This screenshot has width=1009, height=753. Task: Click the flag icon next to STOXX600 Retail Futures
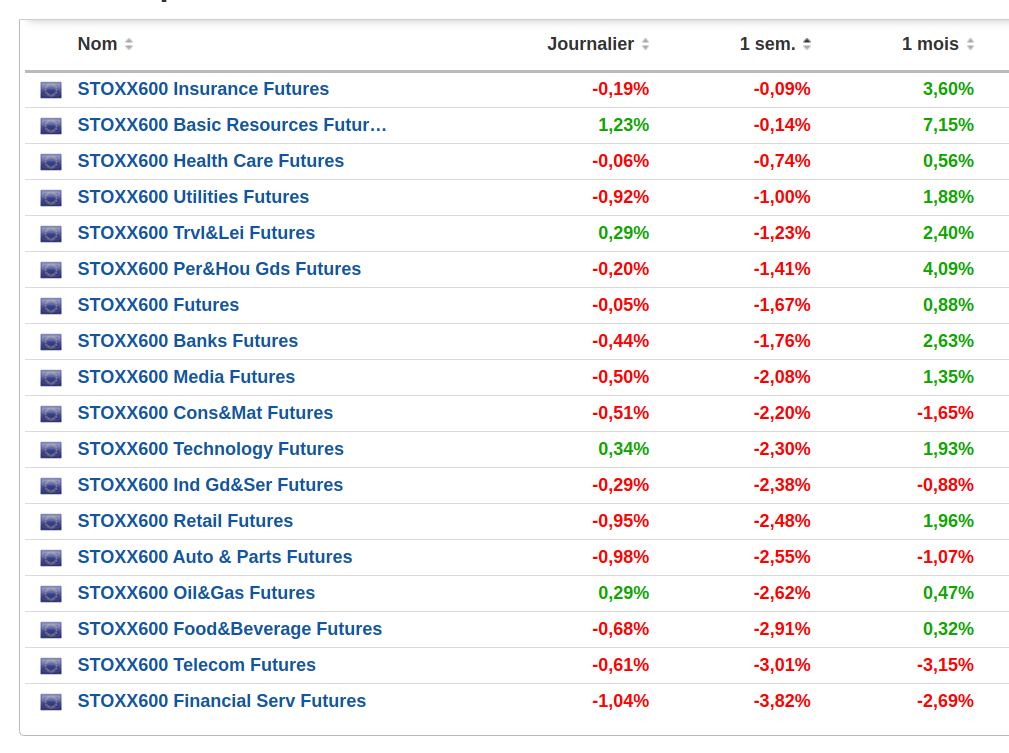click(51, 522)
